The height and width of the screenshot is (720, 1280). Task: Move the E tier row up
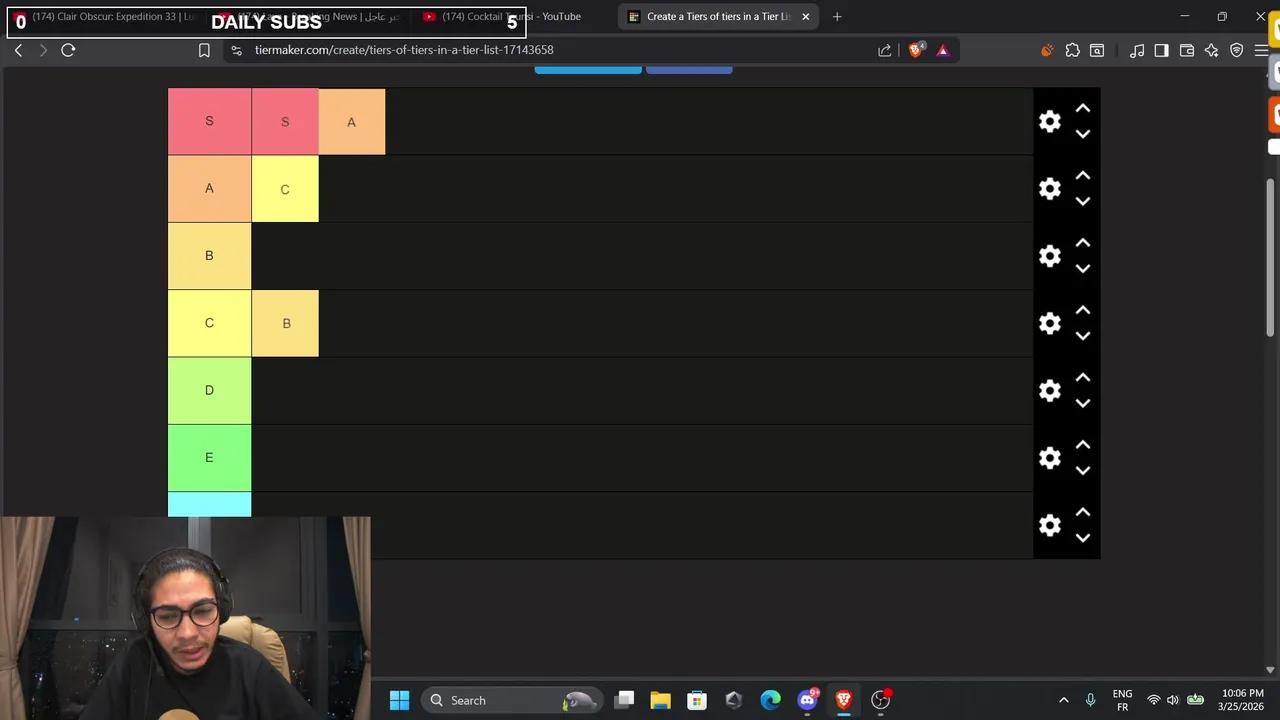(x=1082, y=445)
